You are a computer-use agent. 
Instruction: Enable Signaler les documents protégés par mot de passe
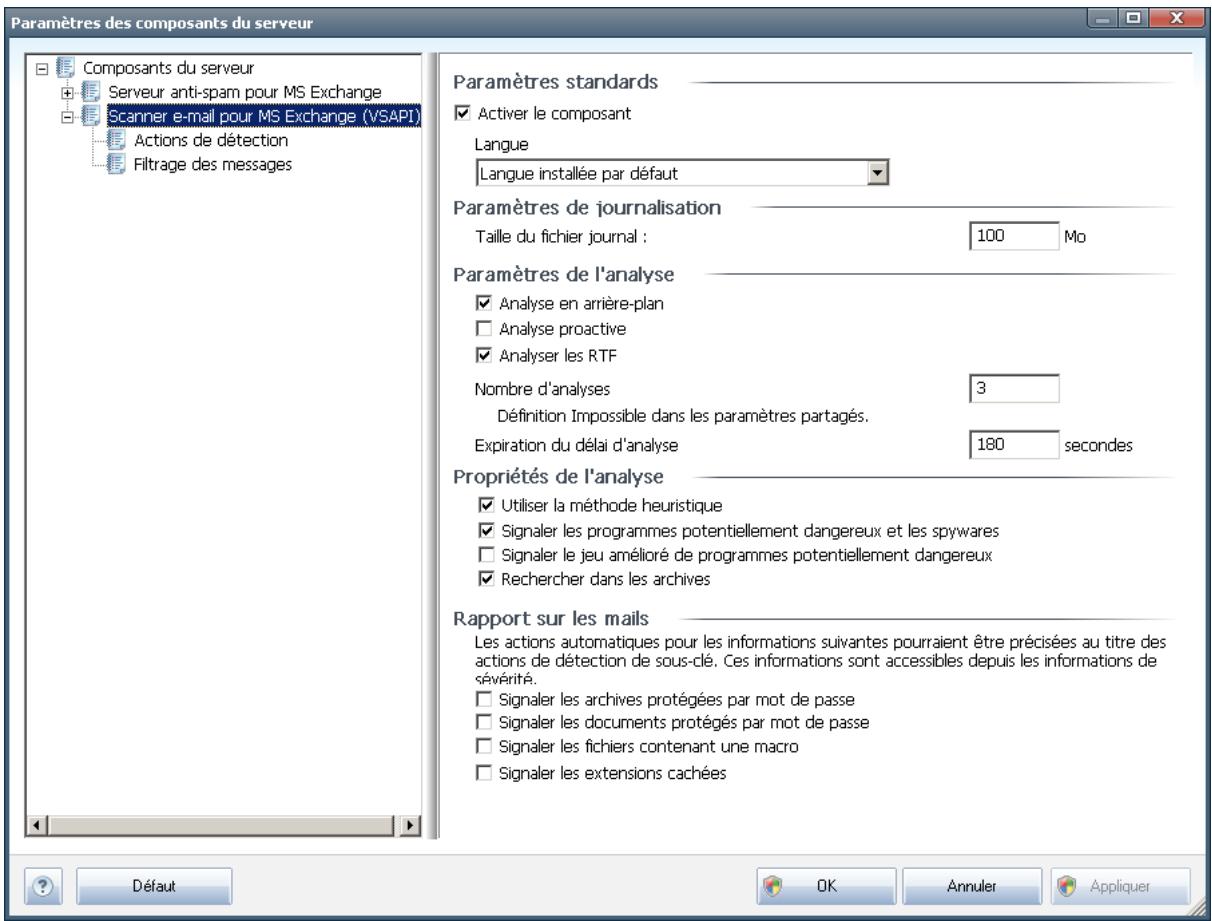click(x=485, y=721)
